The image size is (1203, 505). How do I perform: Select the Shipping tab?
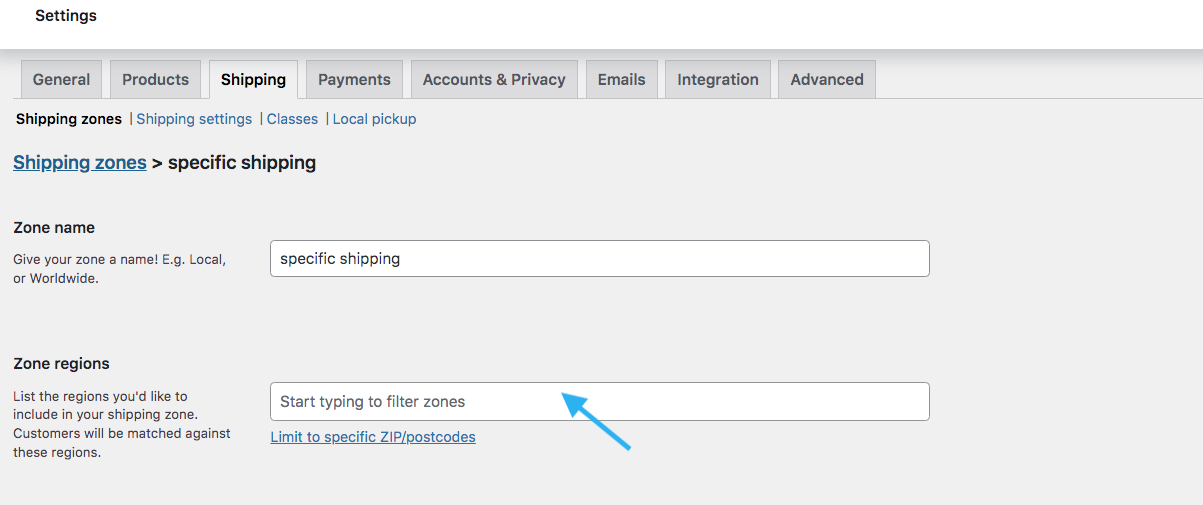click(x=253, y=80)
